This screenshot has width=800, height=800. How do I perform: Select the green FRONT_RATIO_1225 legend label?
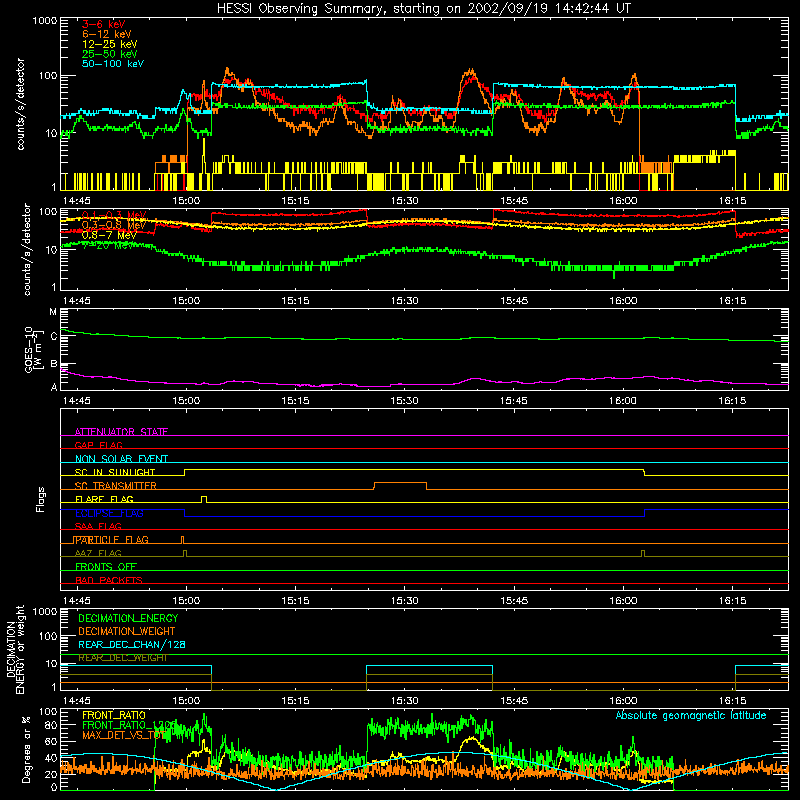[x=129, y=725]
